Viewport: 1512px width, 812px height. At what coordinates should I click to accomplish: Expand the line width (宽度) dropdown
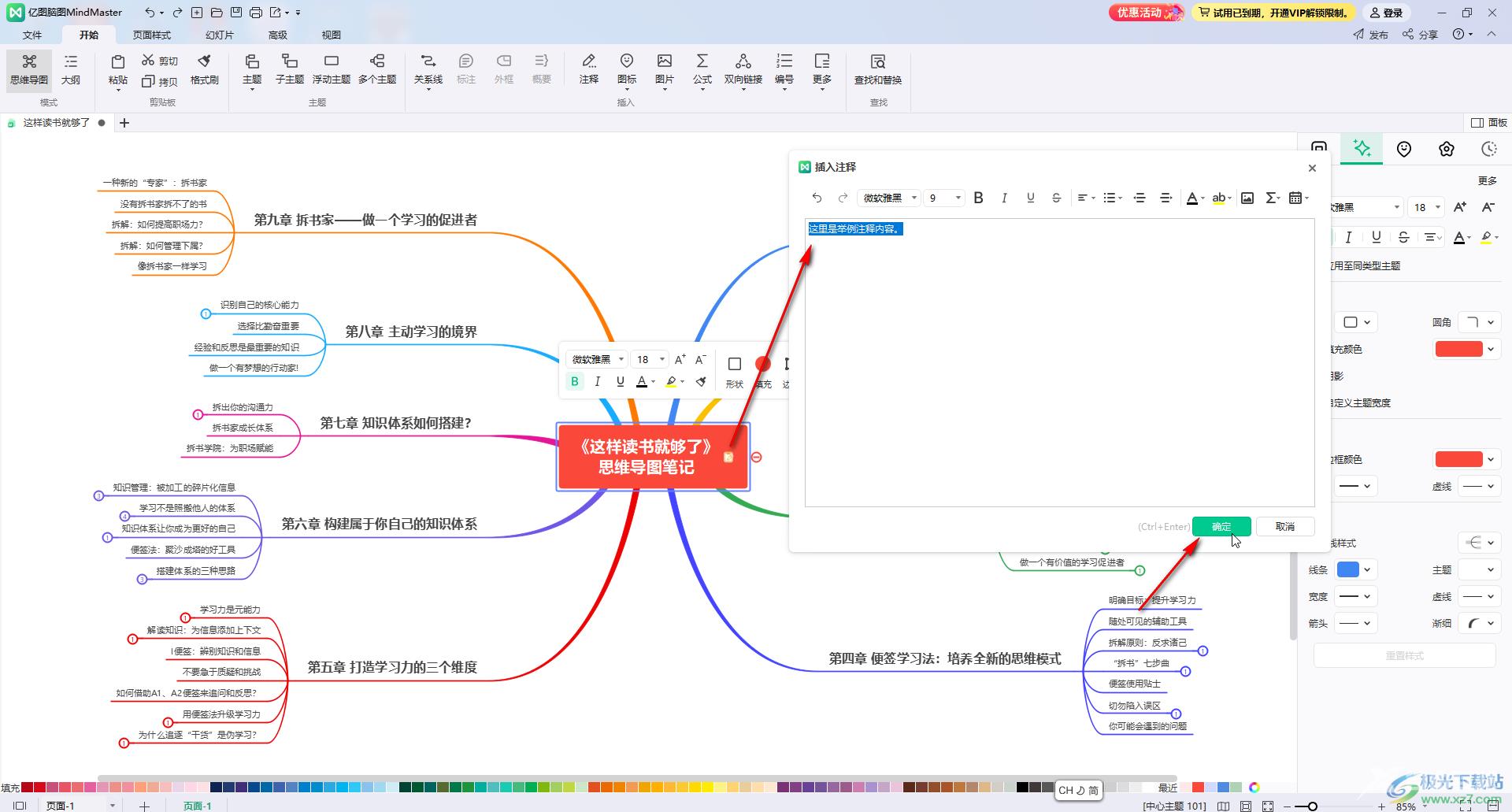click(1355, 596)
